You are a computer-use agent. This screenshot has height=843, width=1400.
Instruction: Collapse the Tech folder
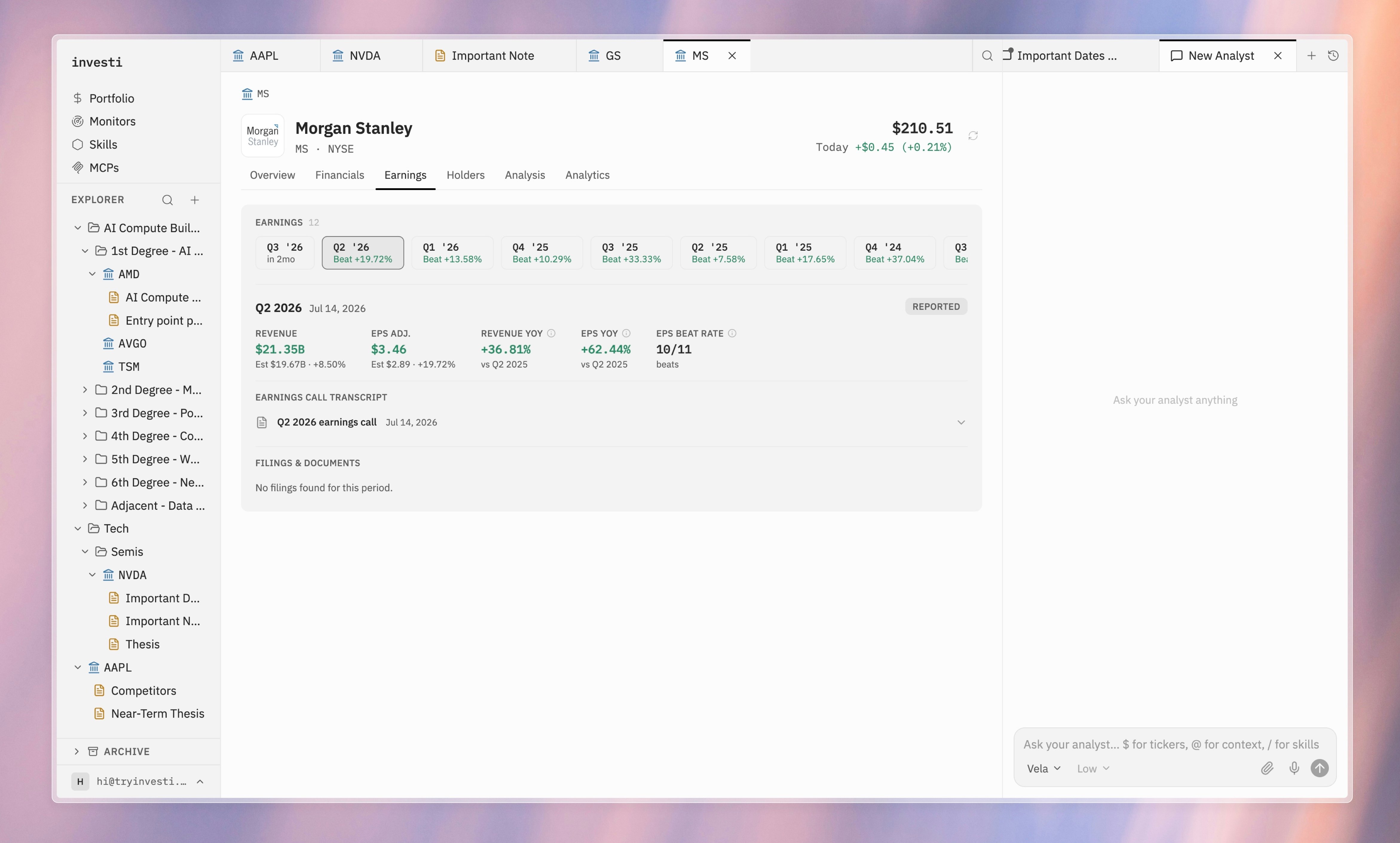[78, 529]
